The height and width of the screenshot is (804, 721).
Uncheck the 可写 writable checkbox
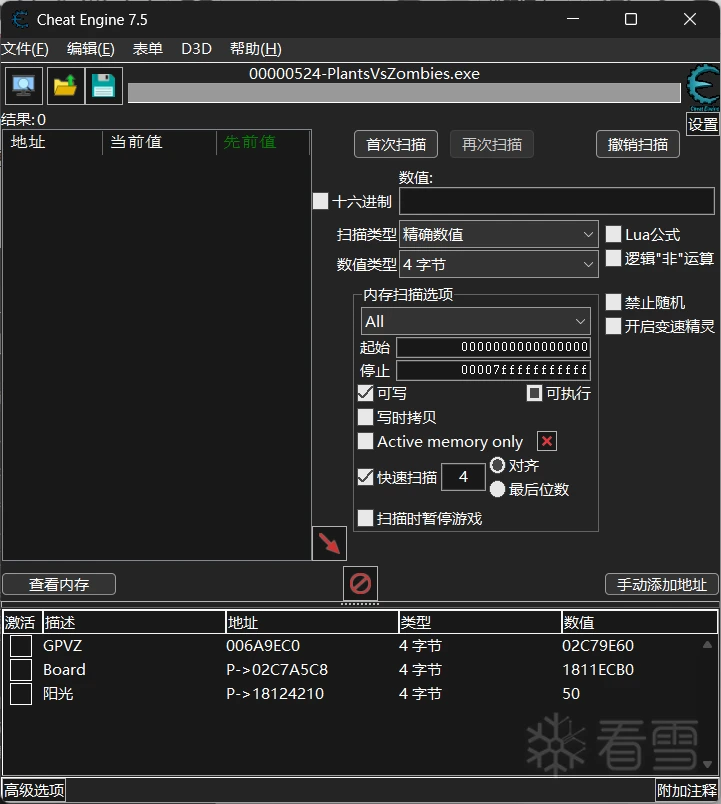(x=365, y=393)
